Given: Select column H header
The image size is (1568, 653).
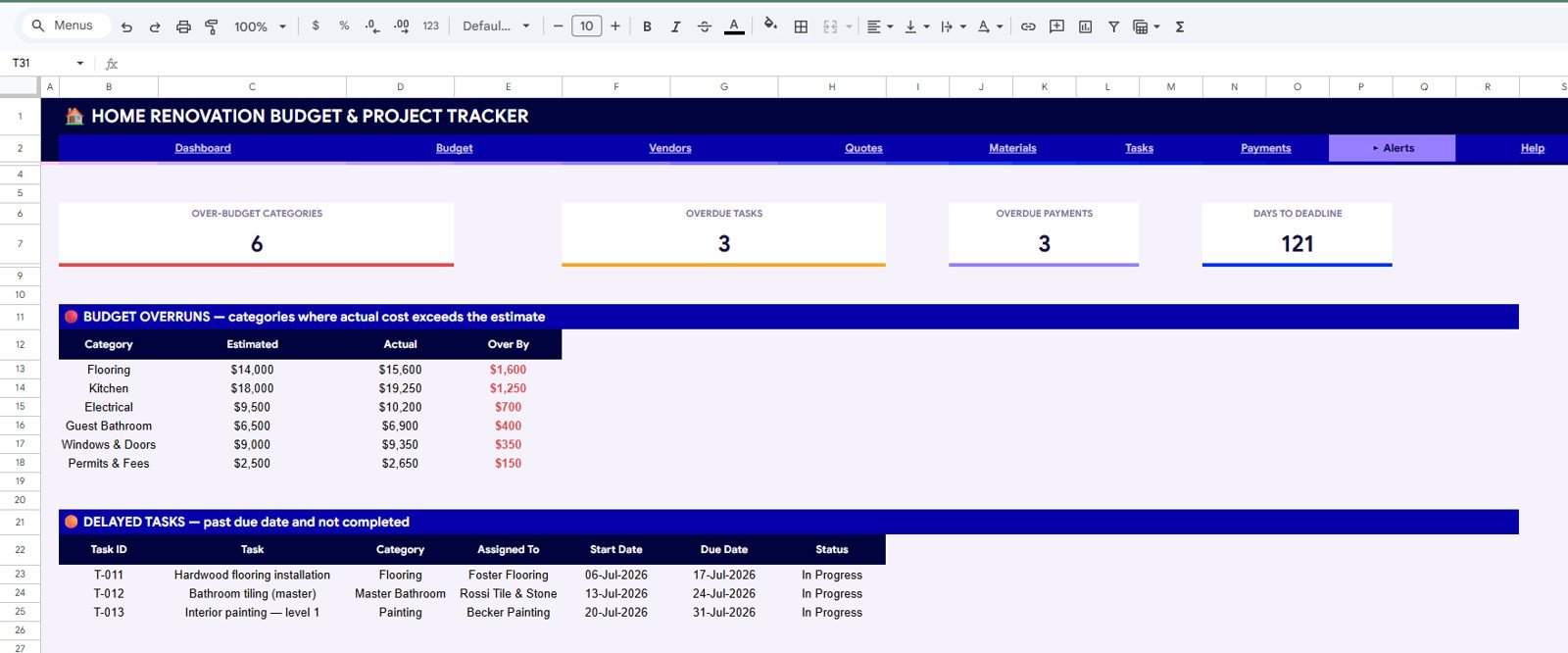Looking at the screenshot, I should point(832,87).
